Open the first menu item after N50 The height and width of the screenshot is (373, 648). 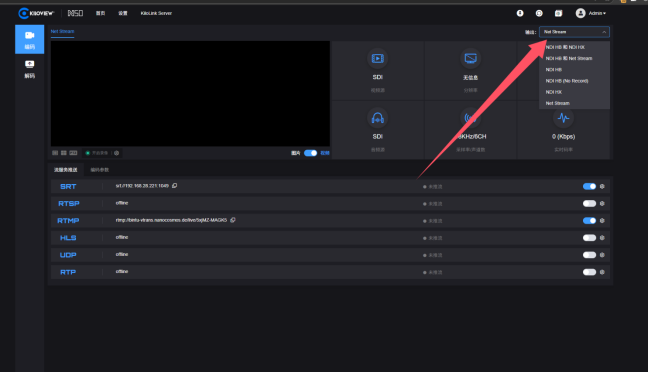click(100, 13)
